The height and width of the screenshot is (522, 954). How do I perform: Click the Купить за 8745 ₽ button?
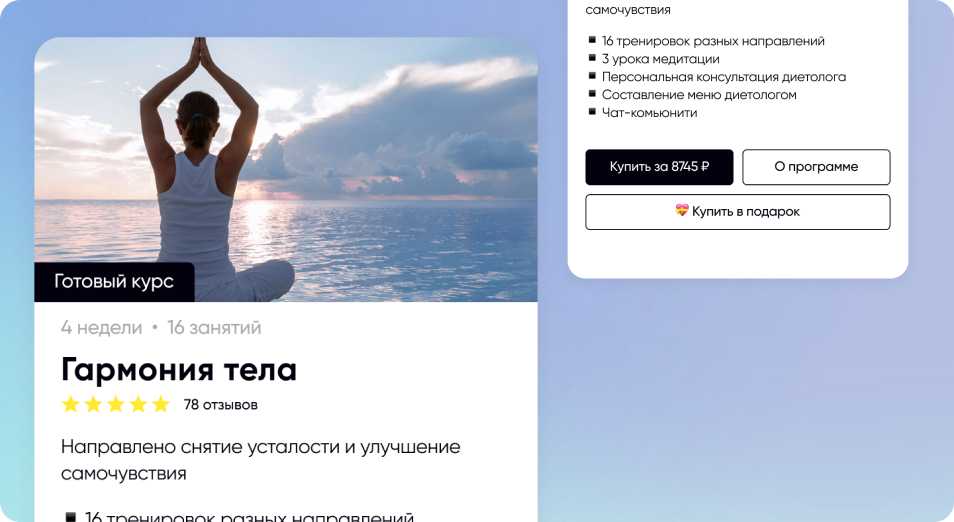(659, 167)
